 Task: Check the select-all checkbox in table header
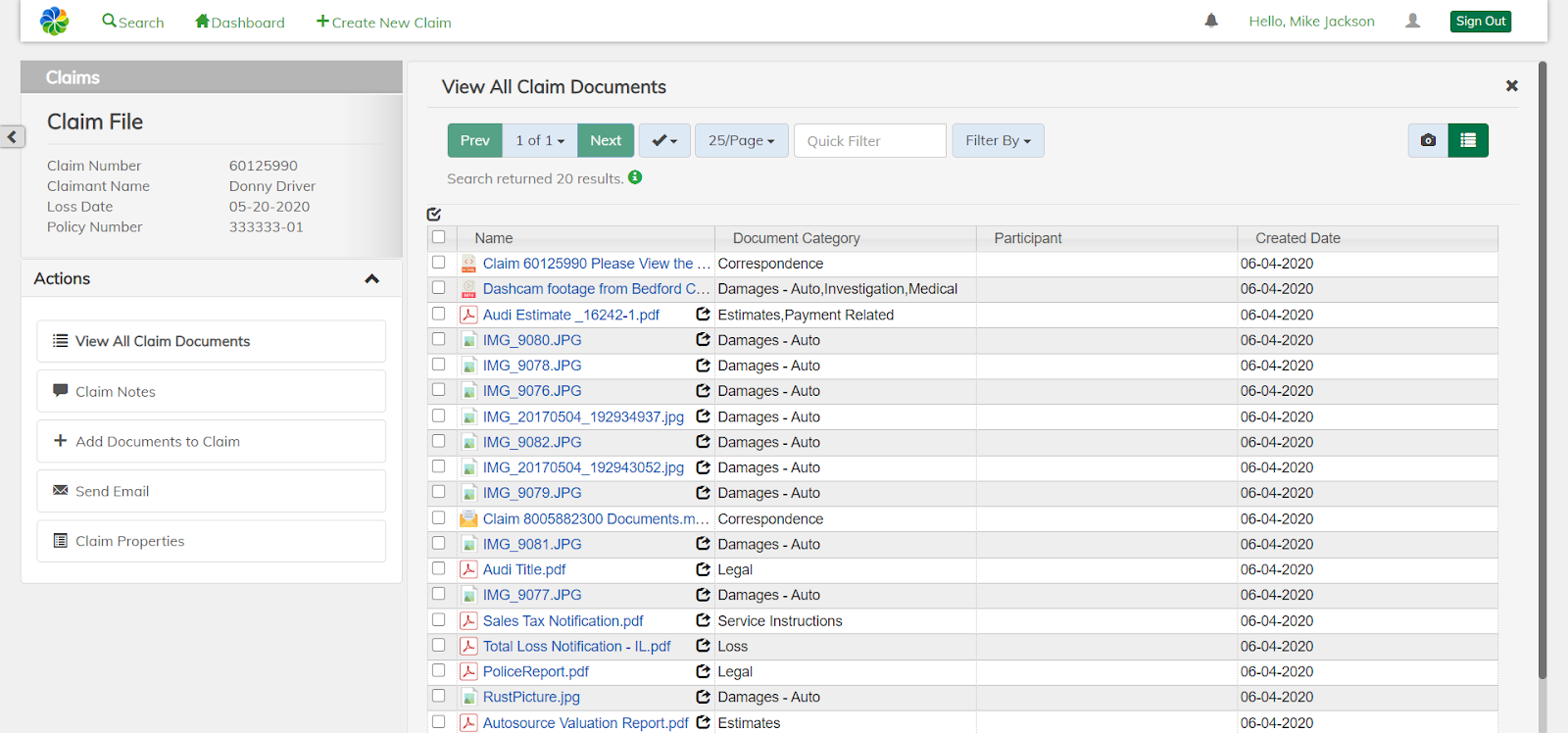pos(439,237)
